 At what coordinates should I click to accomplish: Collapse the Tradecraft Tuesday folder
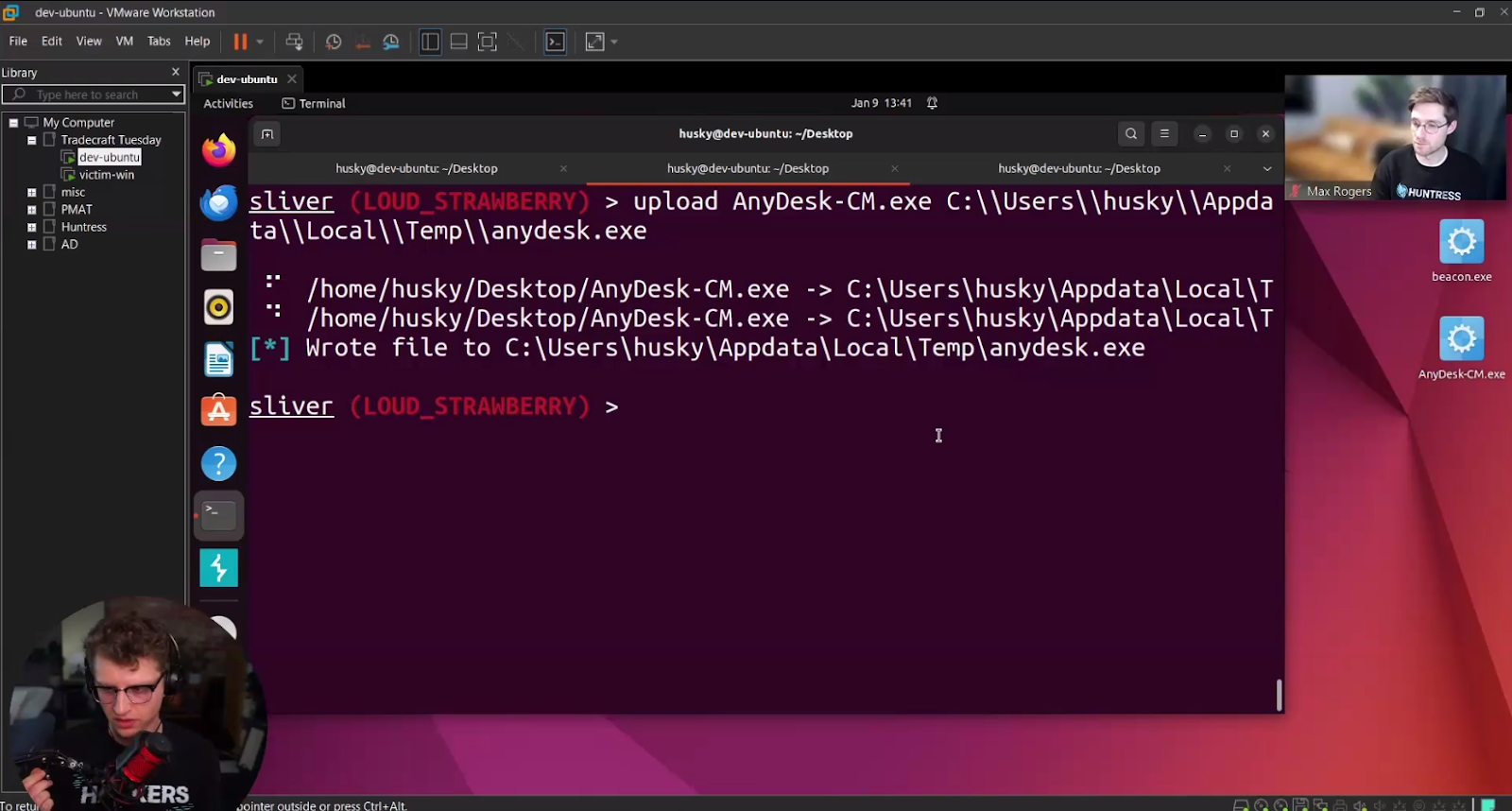coord(32,140)
